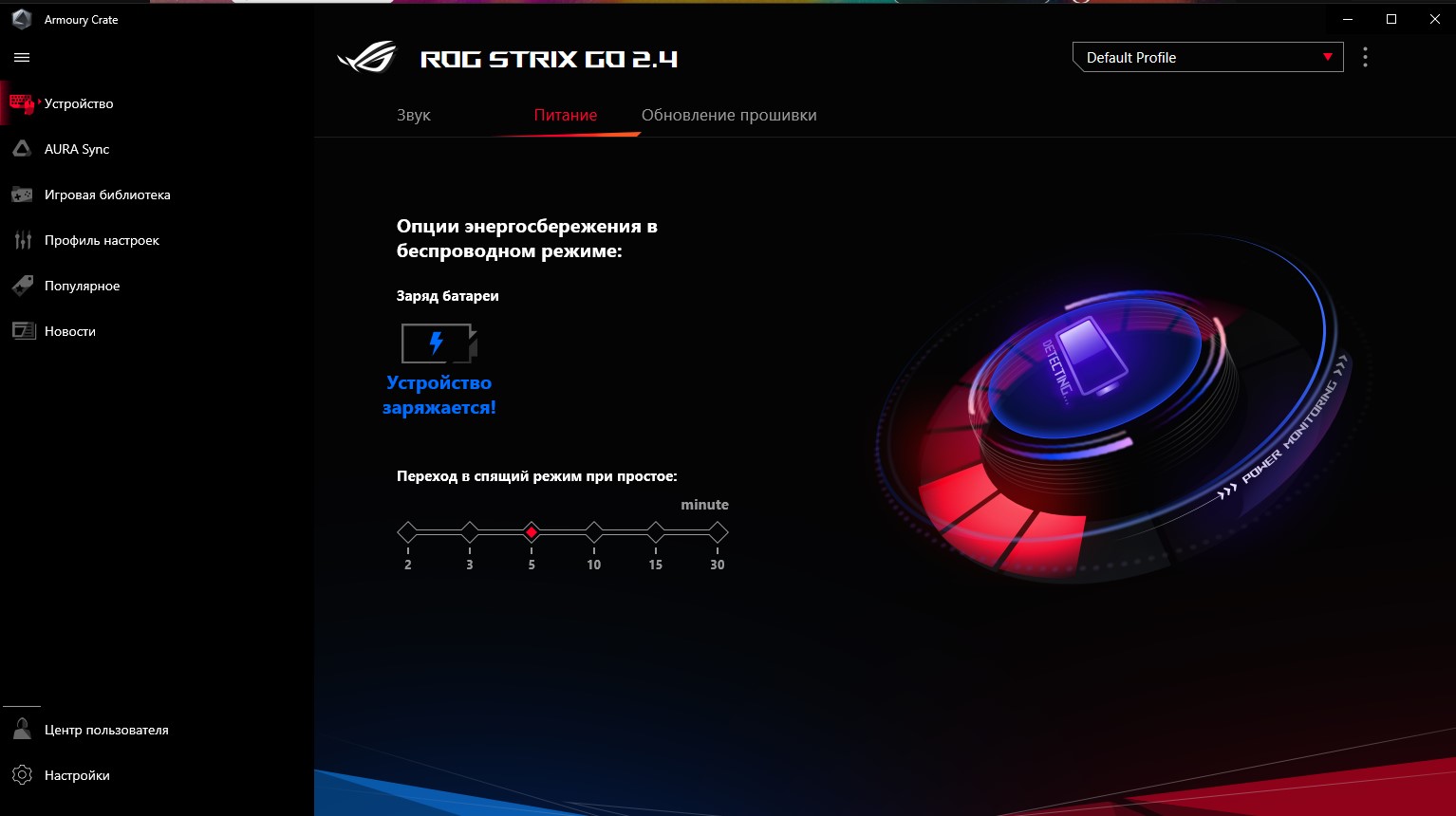Click the Armoury Crate logo icon
This screenshot has height=816, width=1456.
pyautogui.click(x=22, y=19)
